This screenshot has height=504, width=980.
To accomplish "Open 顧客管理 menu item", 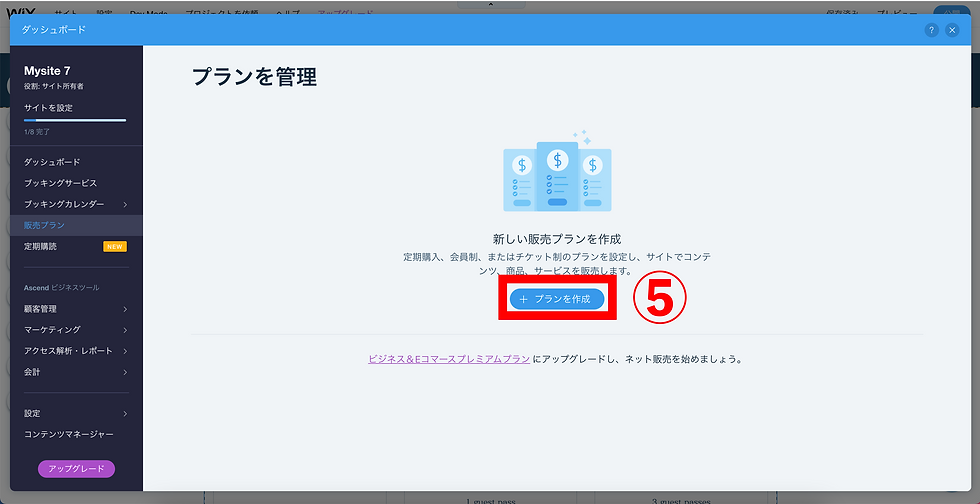I will coord(41,309).
